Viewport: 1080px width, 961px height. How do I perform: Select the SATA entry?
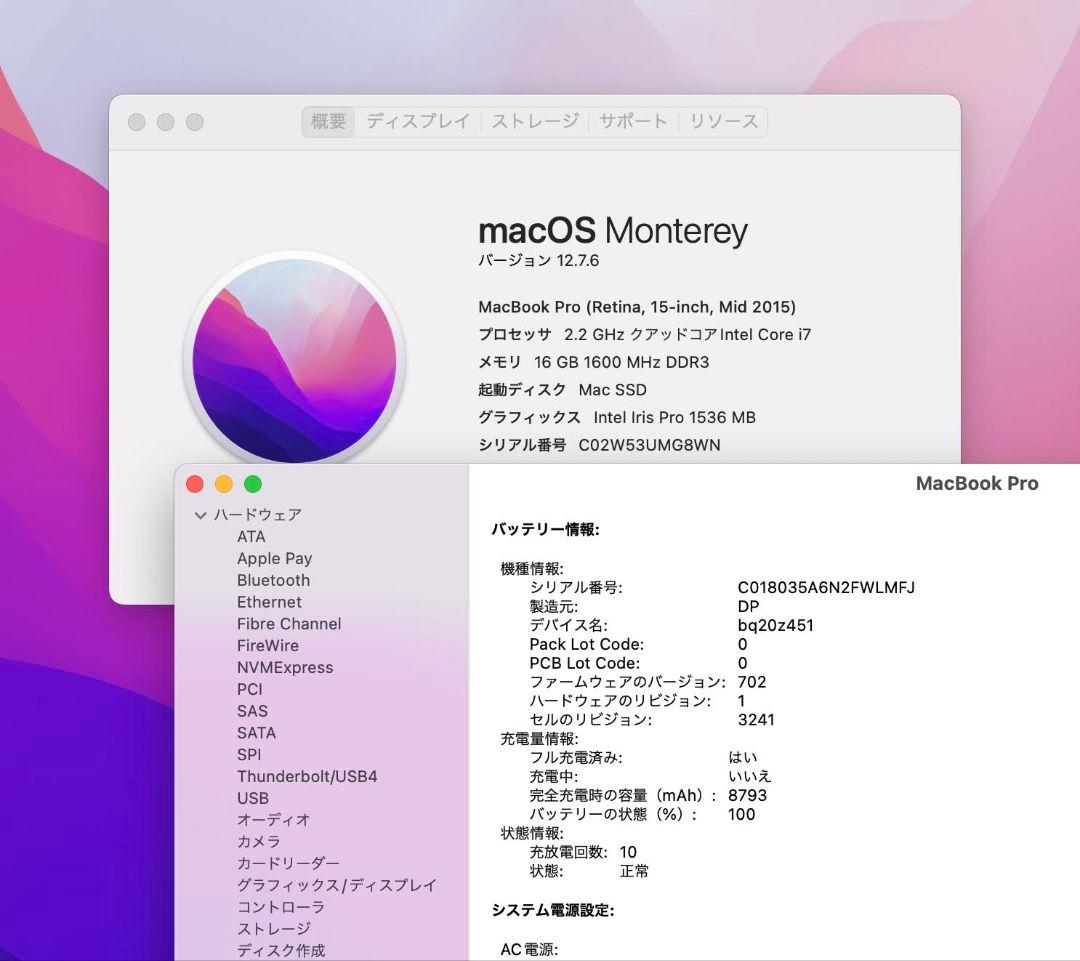256,732
